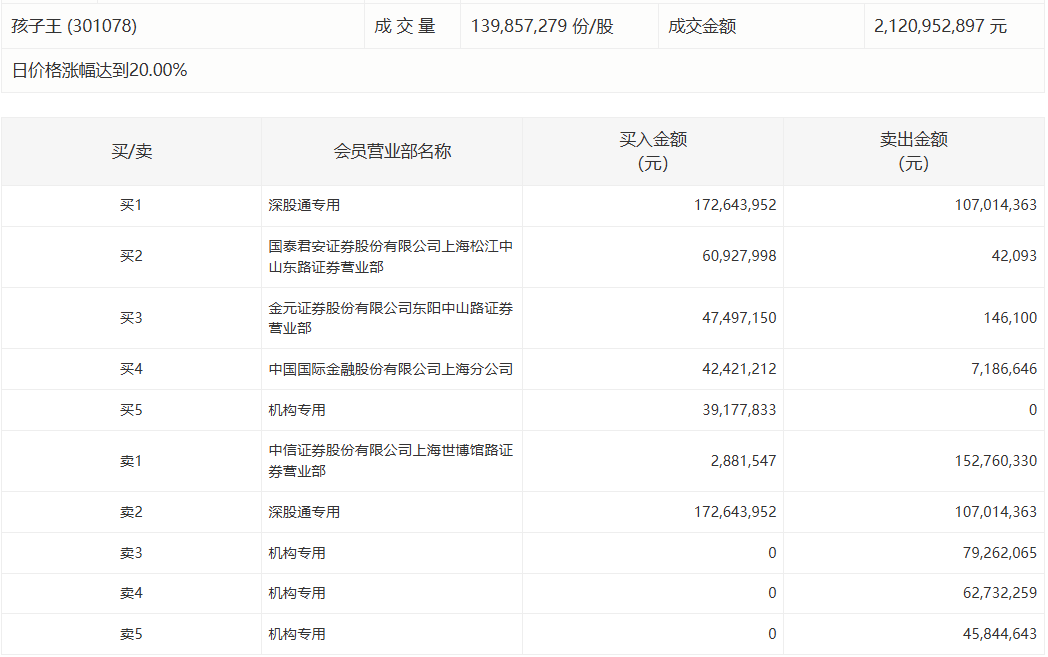Click the 会员营业部名称 column header
Image resolution: width=1048 pixels, height=657 pixels.
point(392,152)
